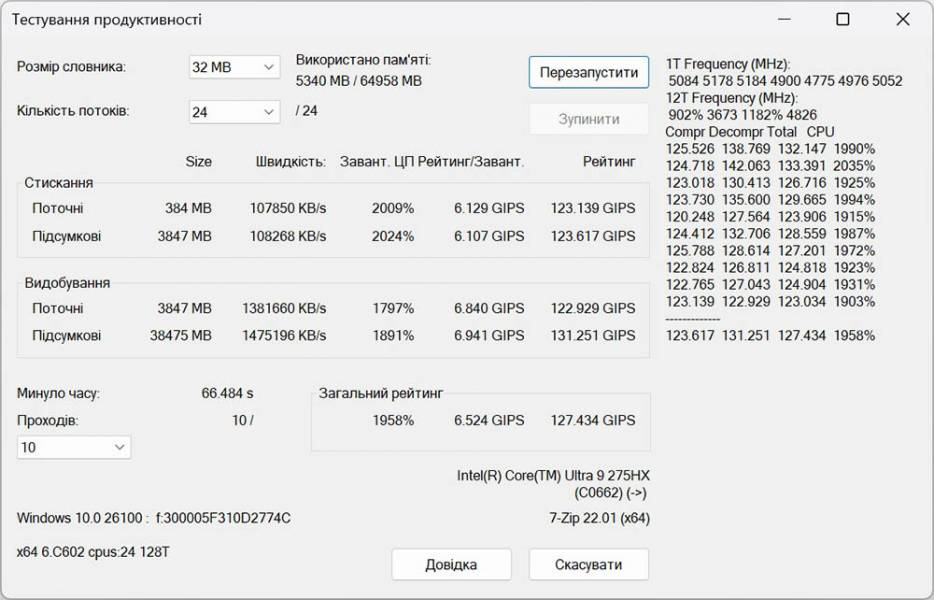Open the passes dropdown set to 10
The height and width of the screenshot is (600, 934).
[73, 447]
